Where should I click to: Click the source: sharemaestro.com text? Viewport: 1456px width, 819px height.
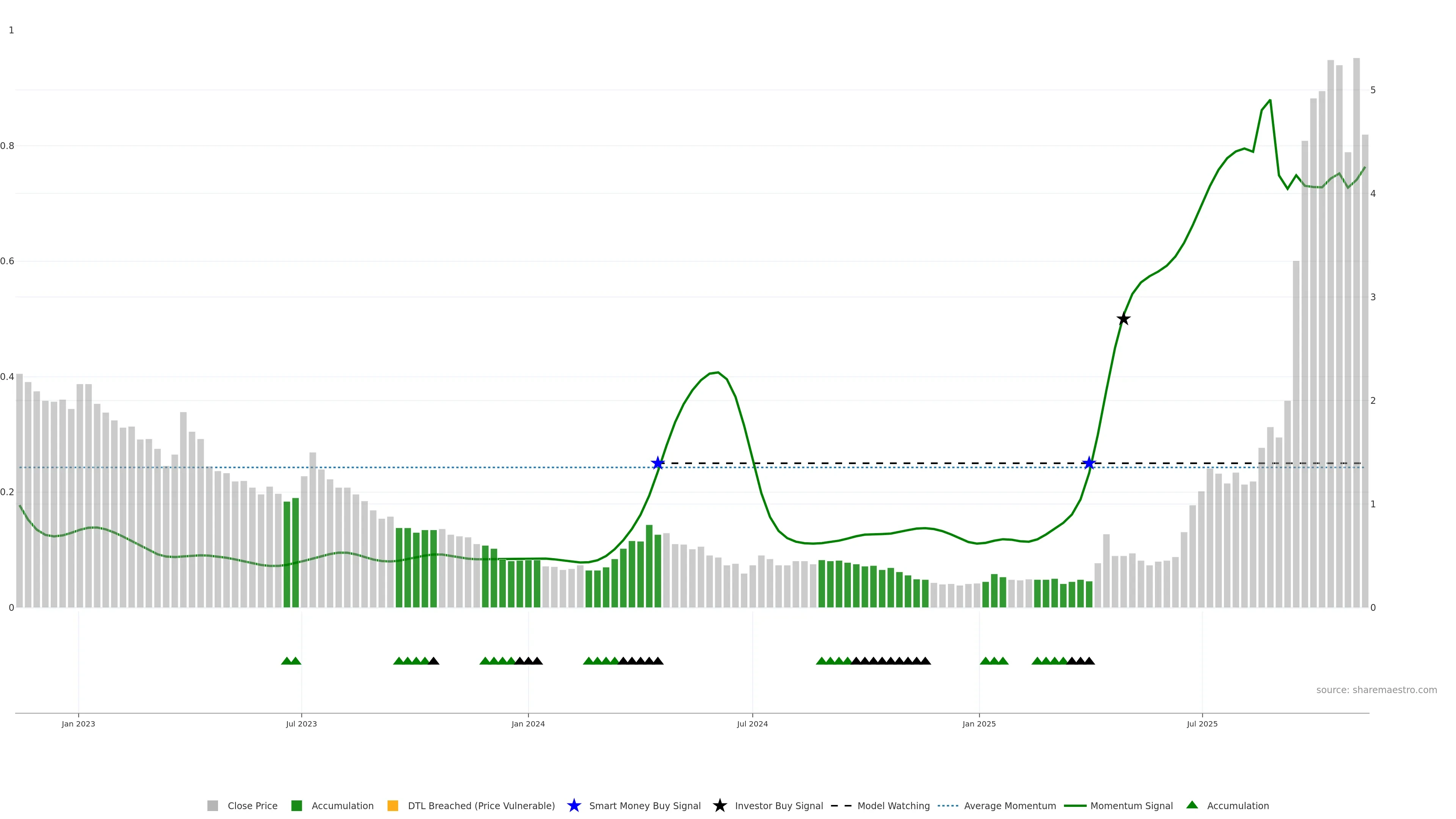pos(1376,690)
